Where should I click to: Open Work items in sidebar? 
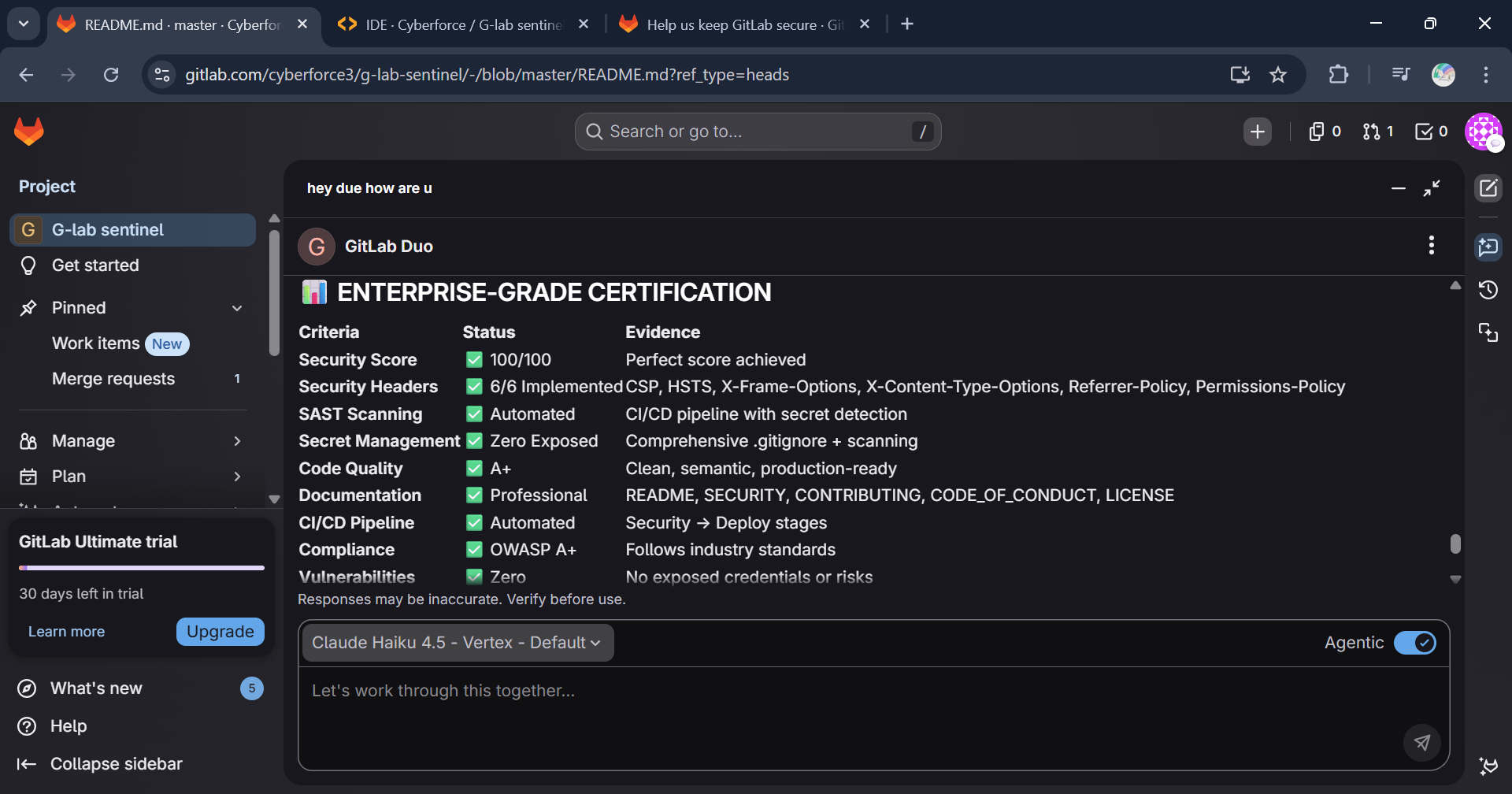(x=132, y=343)
